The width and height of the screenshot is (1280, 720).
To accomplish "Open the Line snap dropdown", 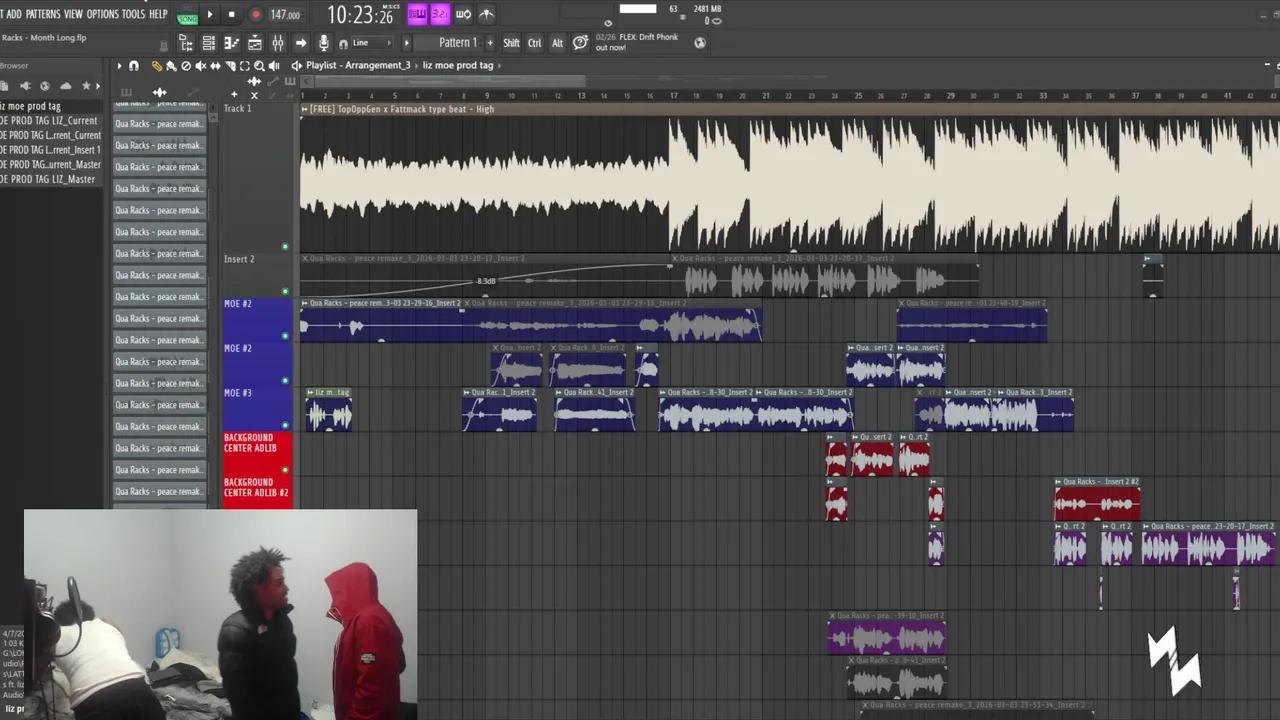I will click(372, 43).
